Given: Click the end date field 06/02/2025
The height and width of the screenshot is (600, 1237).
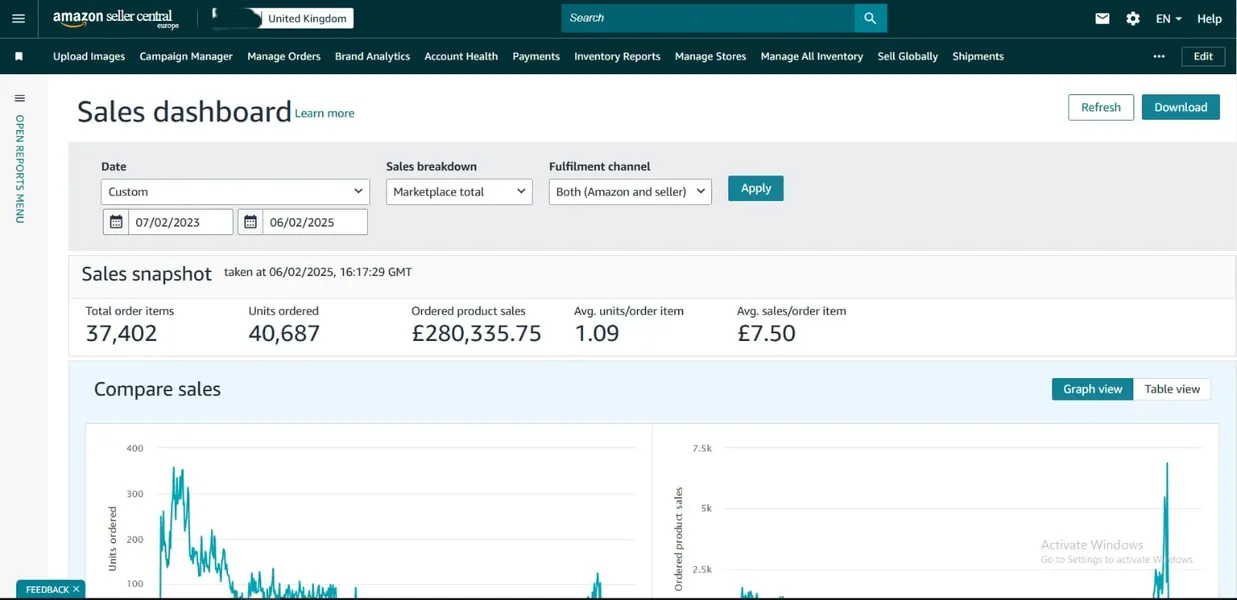Looking at the screenshot, I should tap(315, 222).
